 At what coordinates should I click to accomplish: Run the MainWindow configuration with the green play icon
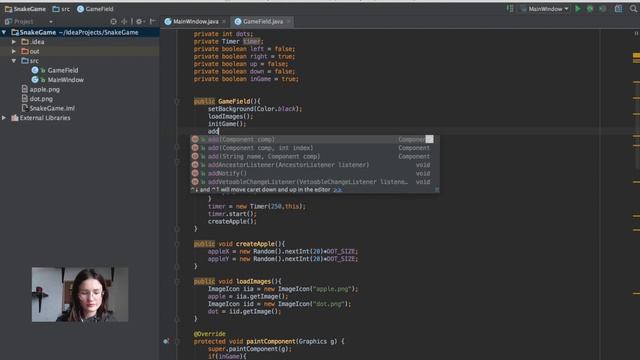(x=578, y=9)
